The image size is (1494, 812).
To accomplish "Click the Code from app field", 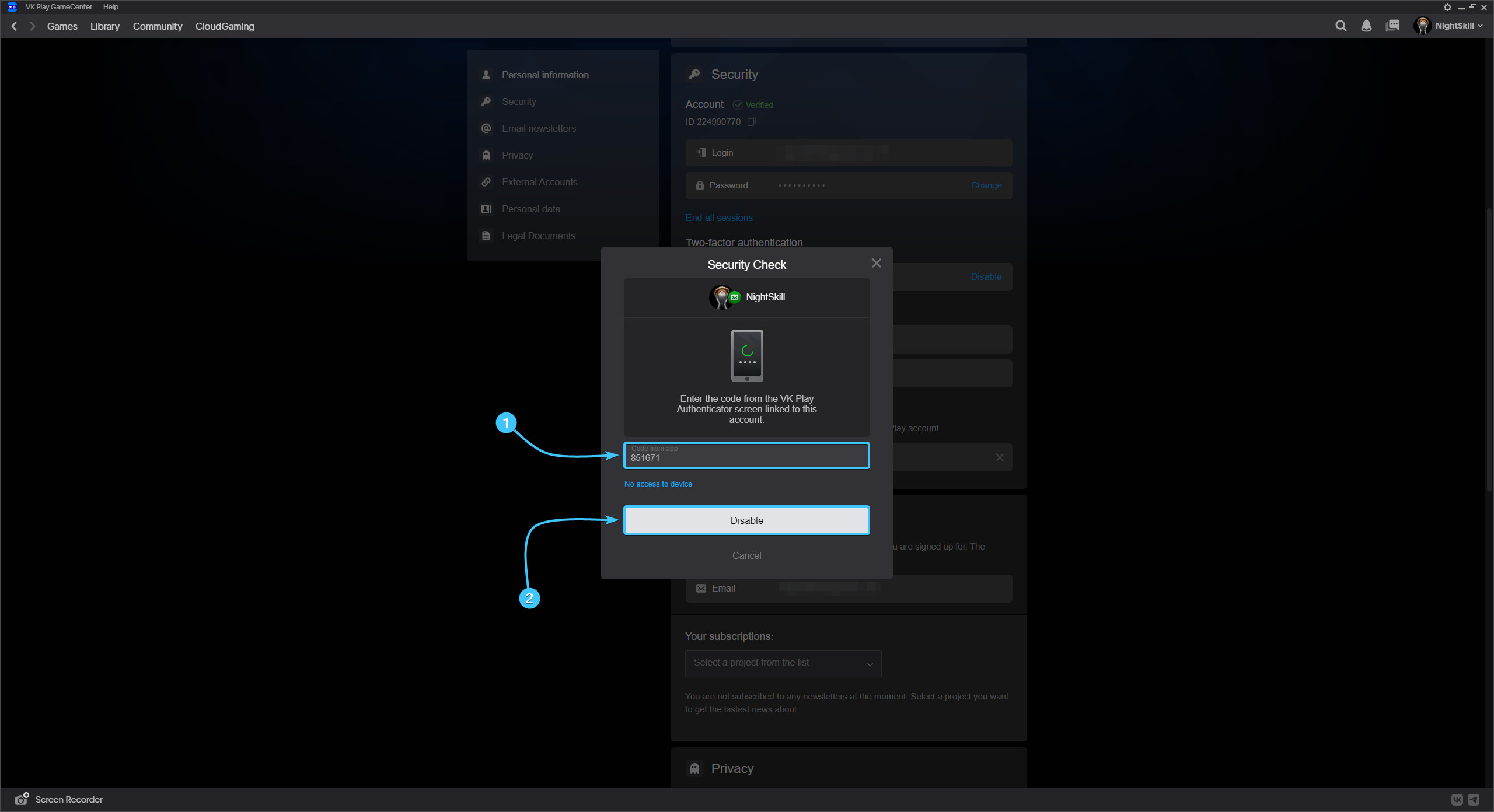I will click(746, 456).
